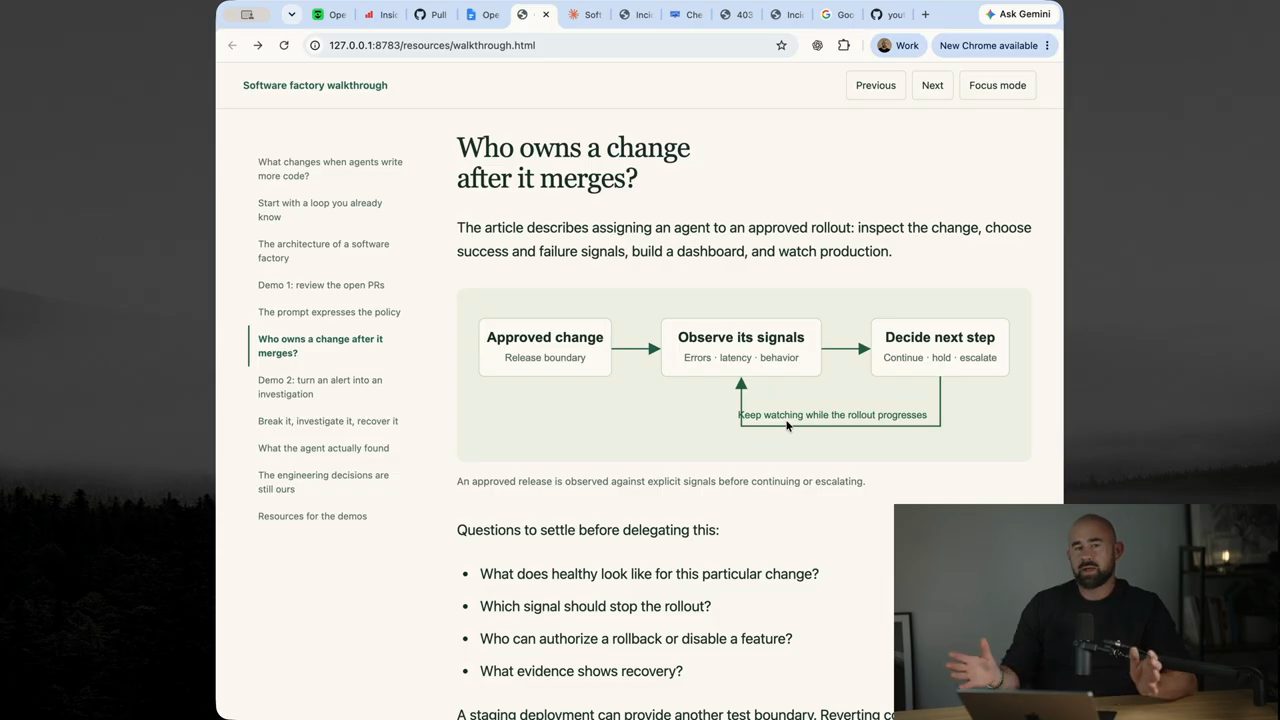The width and height of the screenshot is (1280, 720).
Task: Switch to the 'Goo' Google tab
Action: [838, 14]
